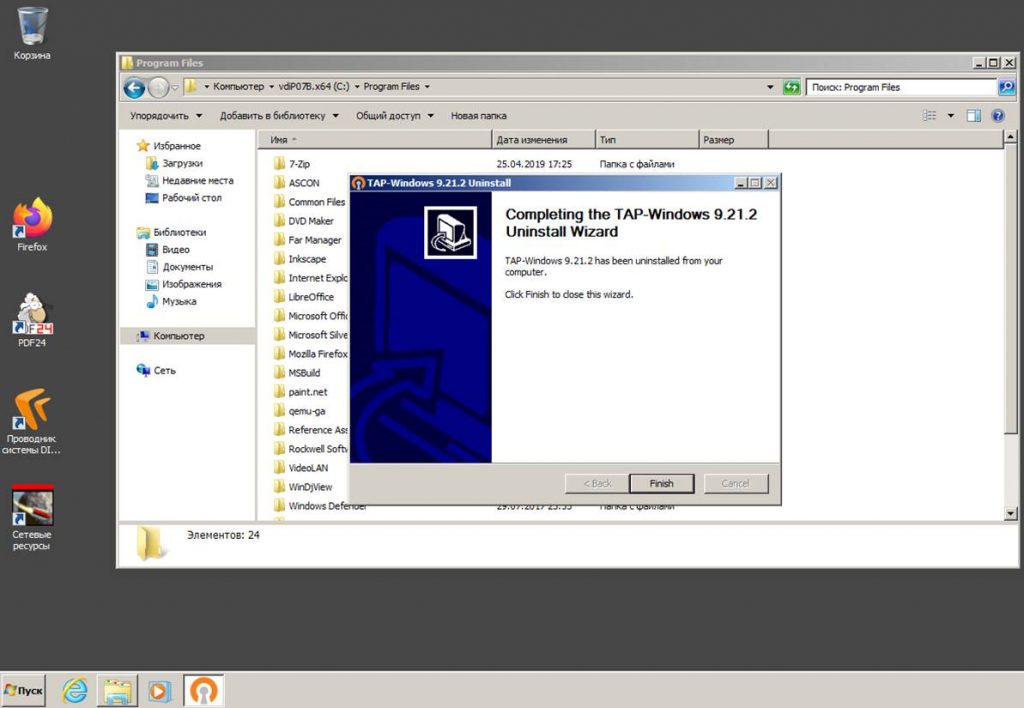Viewport: 1024px width, 708px height.
Task: Launch PDF24 from the desktop
Action: [32, 319]
